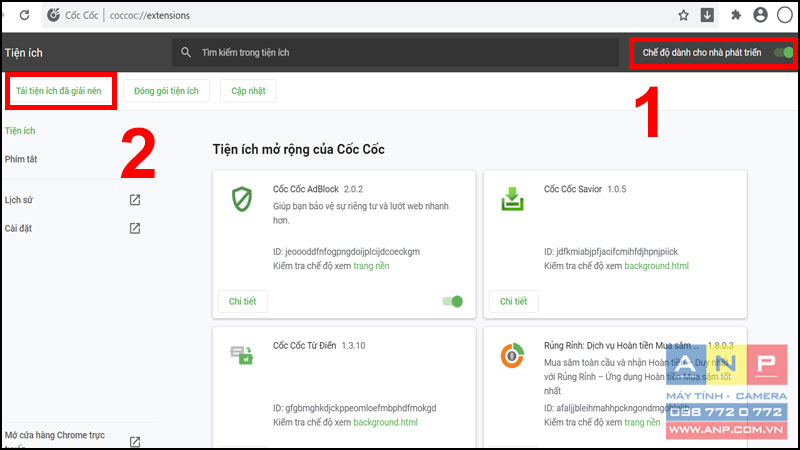The width and height of the screenshot is (800, 450).
Task: Click the Cốc Cốc Từ Điển icon
Action: click(x=242, y=355)
